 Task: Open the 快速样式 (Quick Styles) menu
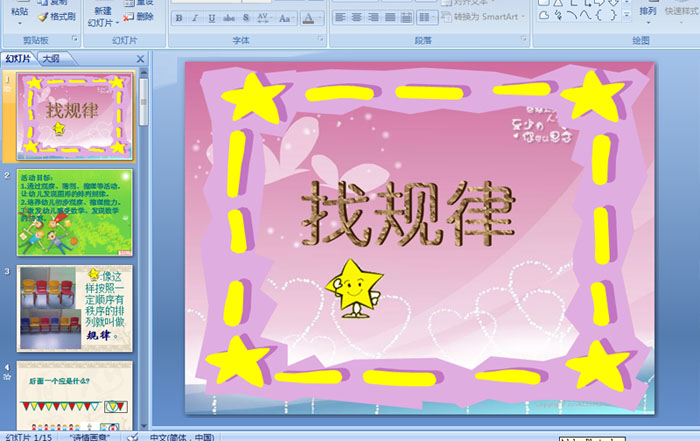pos(681,12)
